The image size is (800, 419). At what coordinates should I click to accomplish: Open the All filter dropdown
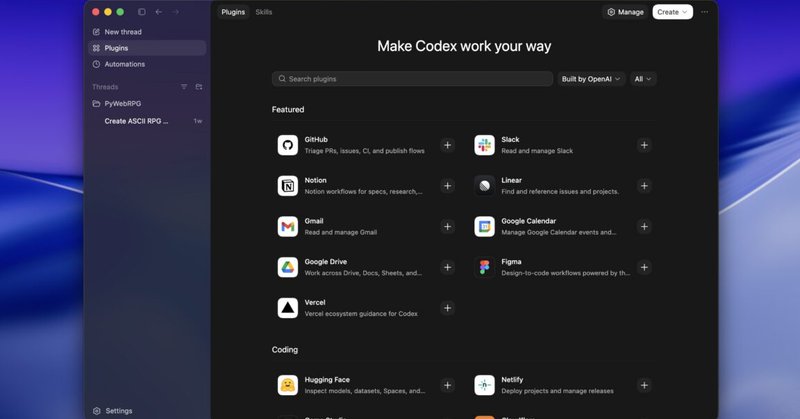[643, 79]
